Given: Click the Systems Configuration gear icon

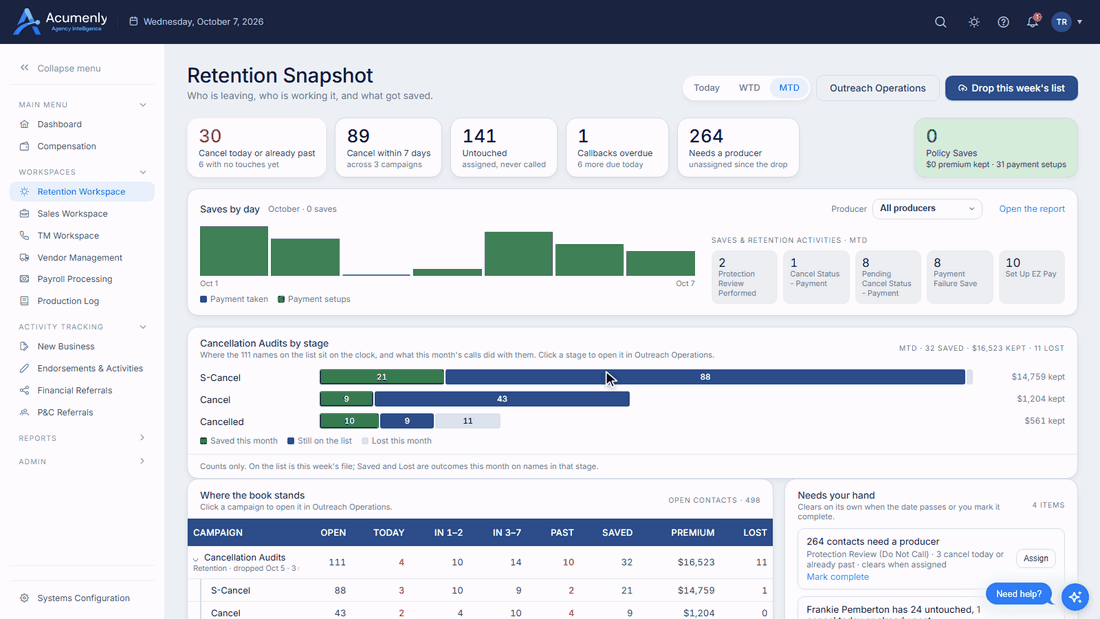Looking at the screenshot, I should point(25,598).
